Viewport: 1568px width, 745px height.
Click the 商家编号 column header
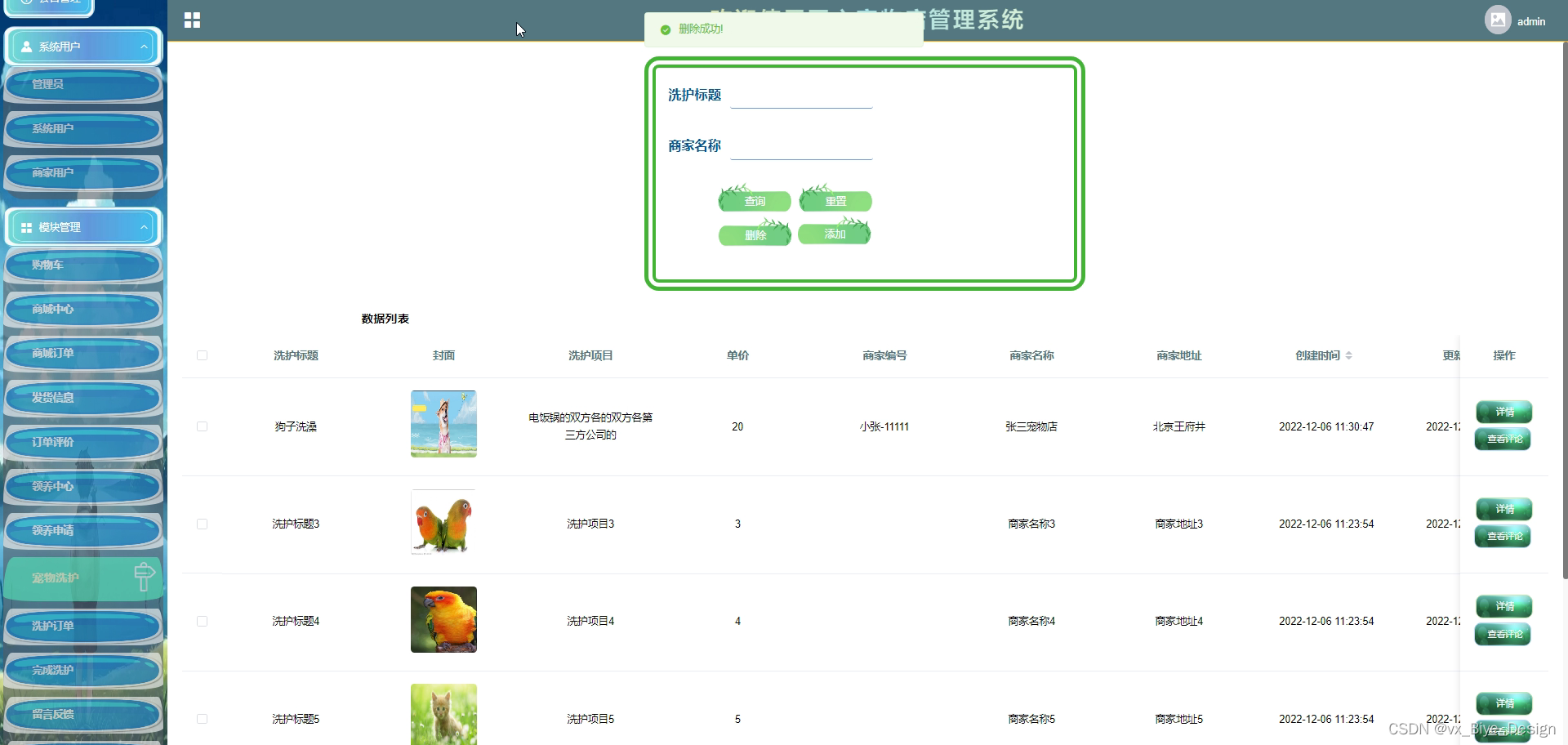point(884,355)
